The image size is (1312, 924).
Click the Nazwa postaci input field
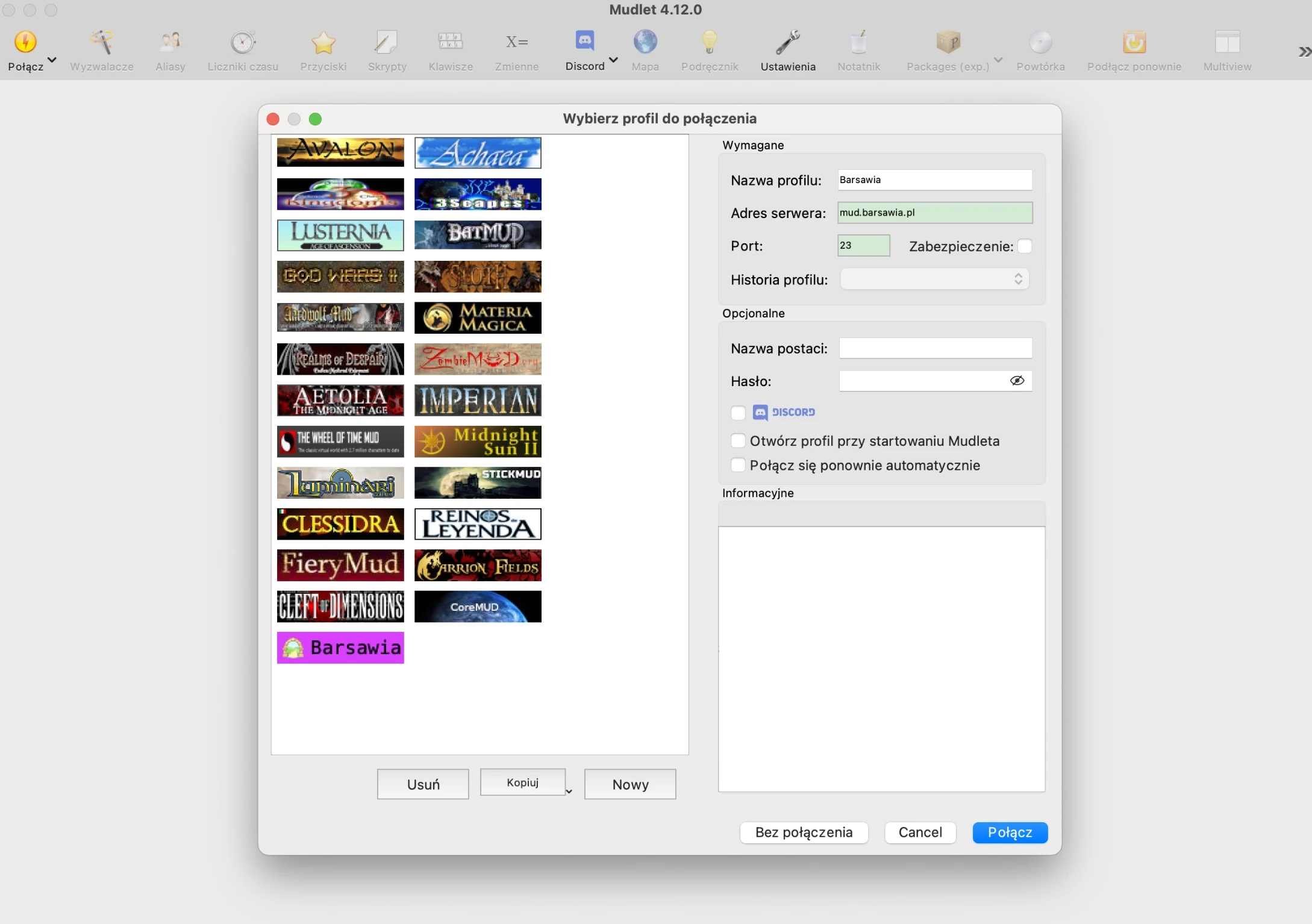[935, 348]
